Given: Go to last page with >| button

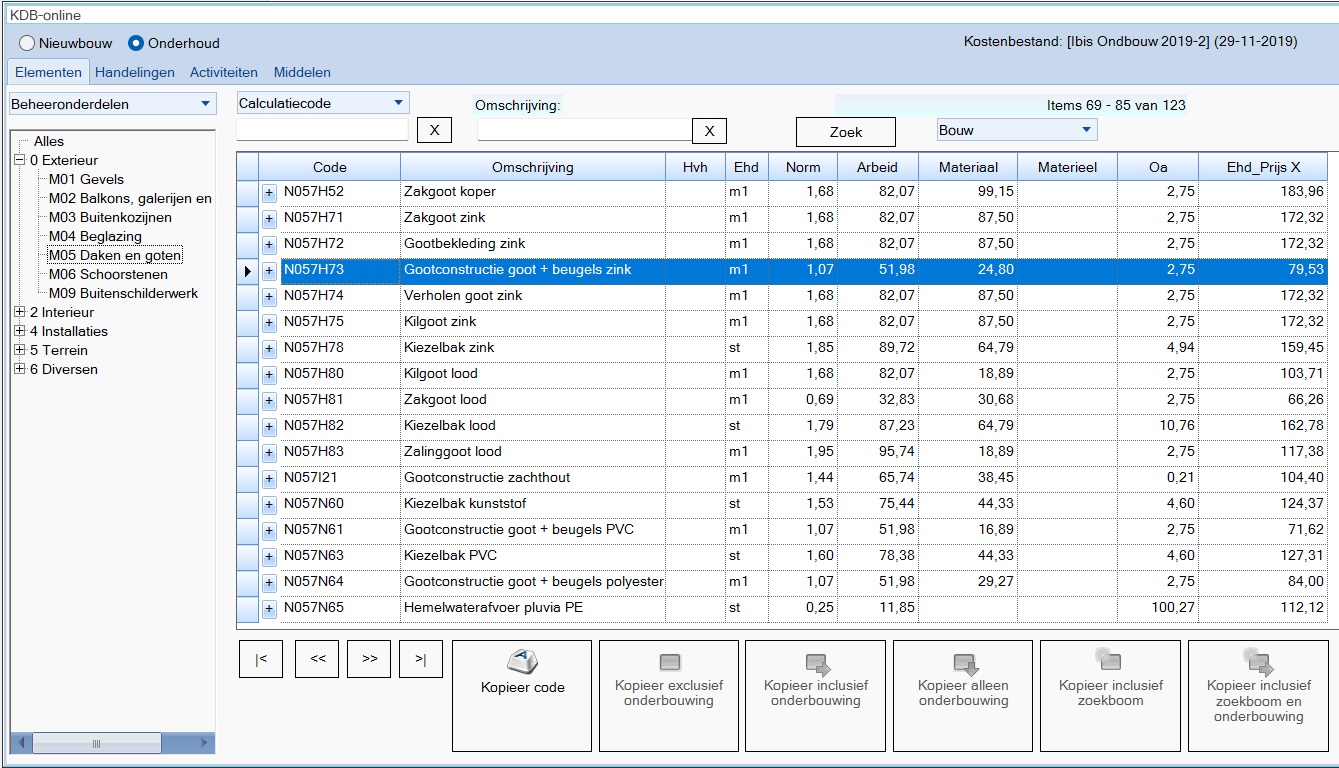Looking at the screenshot, I should pos(421,659).
